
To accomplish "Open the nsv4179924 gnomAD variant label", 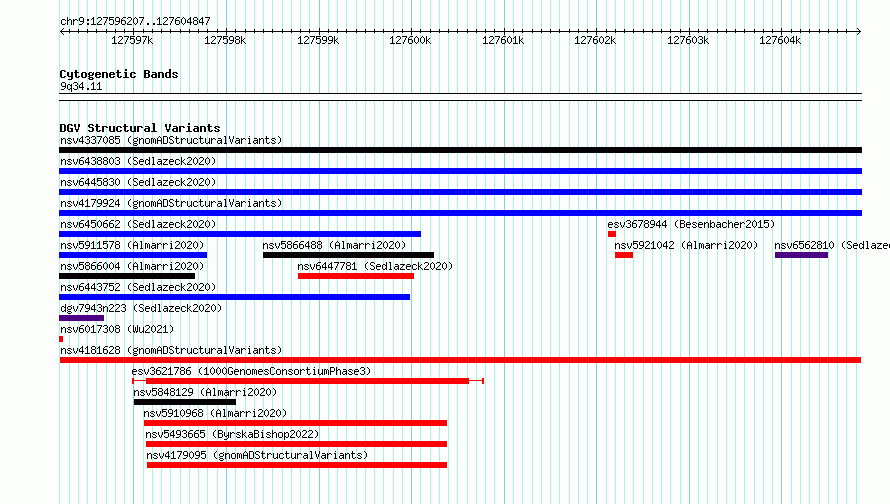I will (x=171, y=203).
